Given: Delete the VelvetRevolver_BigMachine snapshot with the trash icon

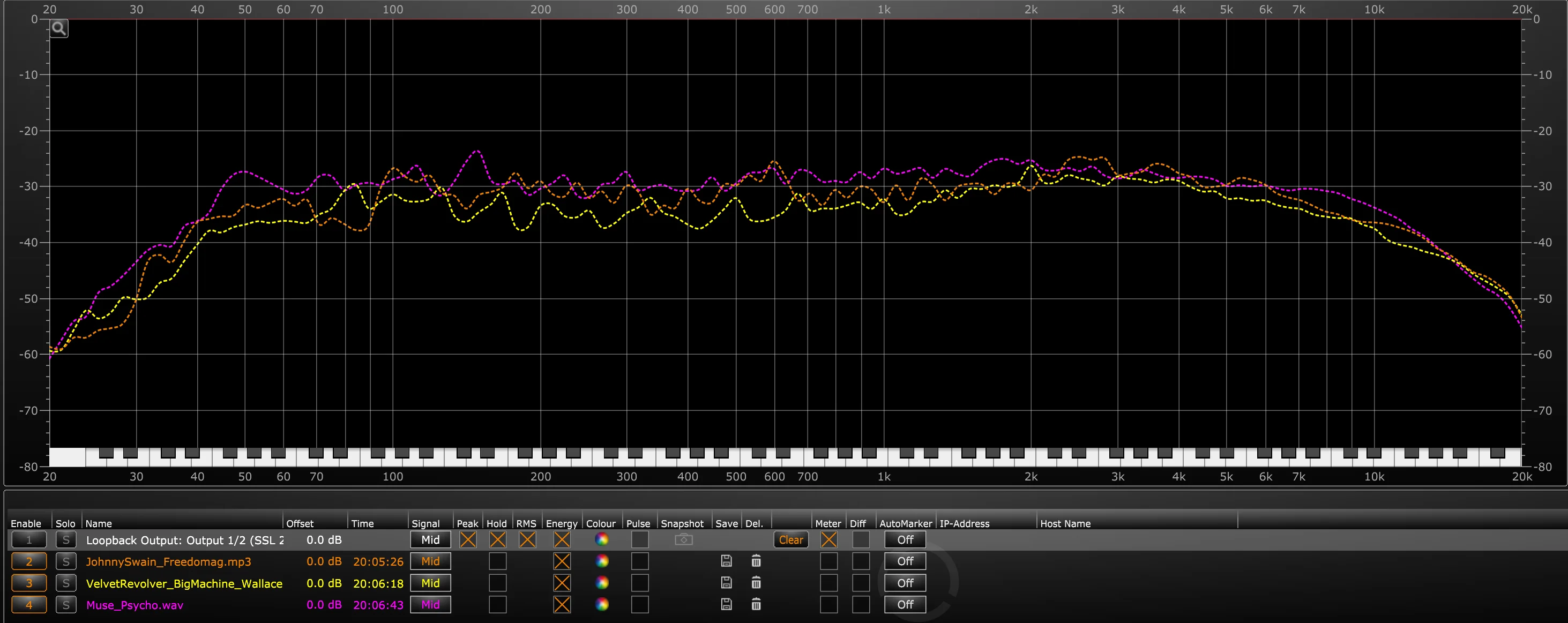Looking at the screenshot, I should [x=756, y=583].
